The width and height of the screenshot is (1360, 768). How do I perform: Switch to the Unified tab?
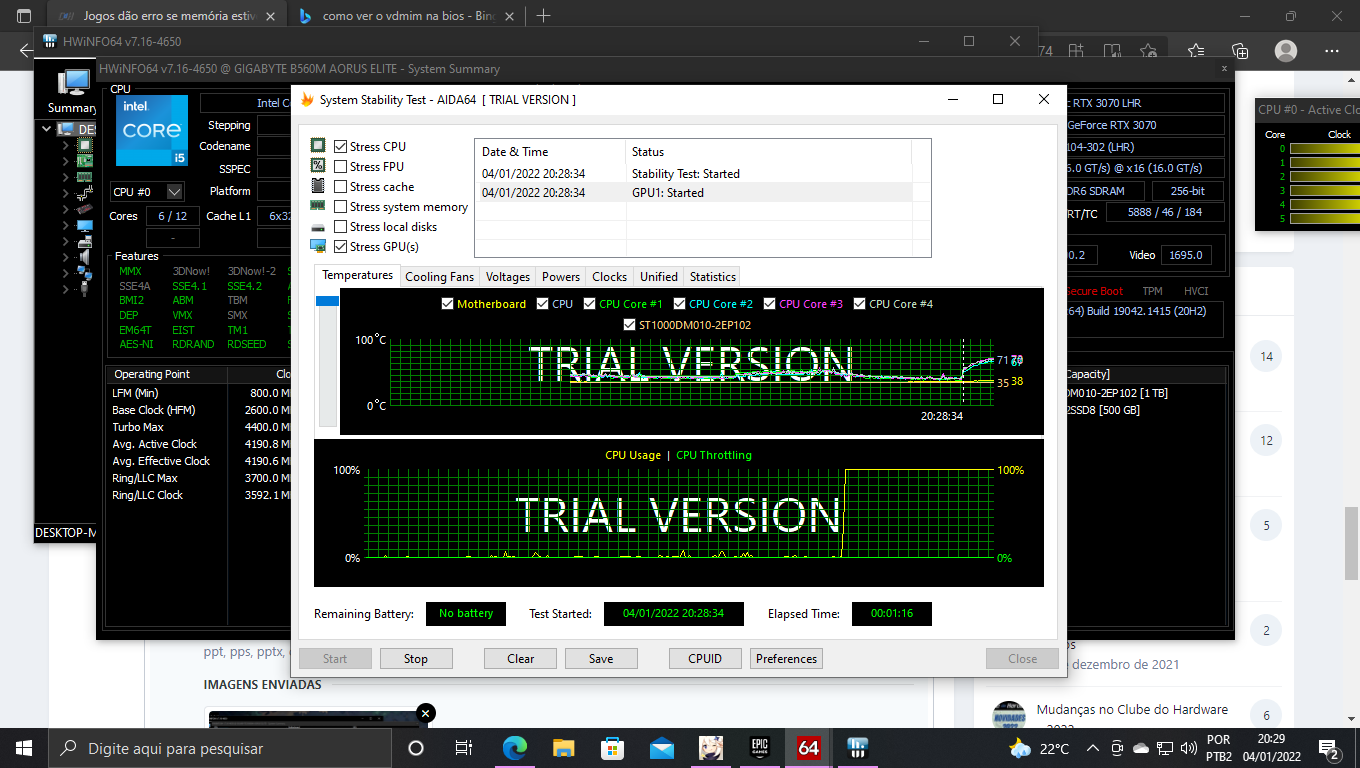click(x=659, y=277)
